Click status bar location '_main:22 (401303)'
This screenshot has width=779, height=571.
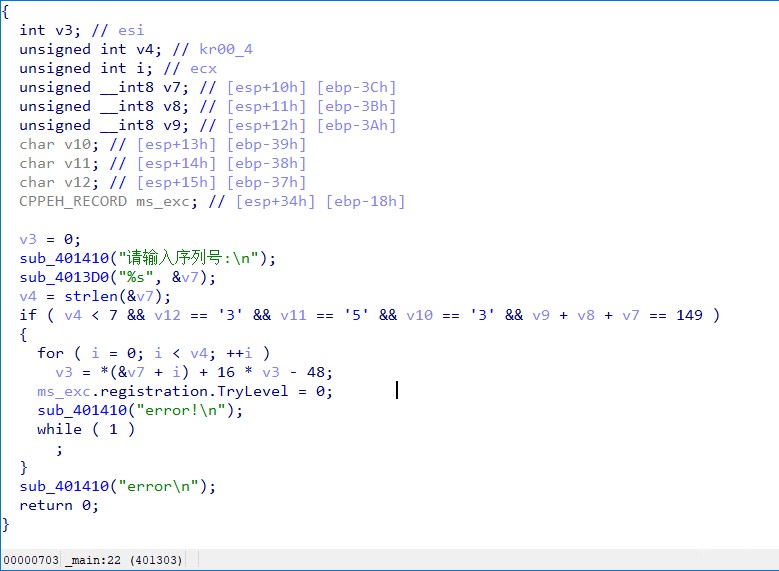(x=124, y=560)
